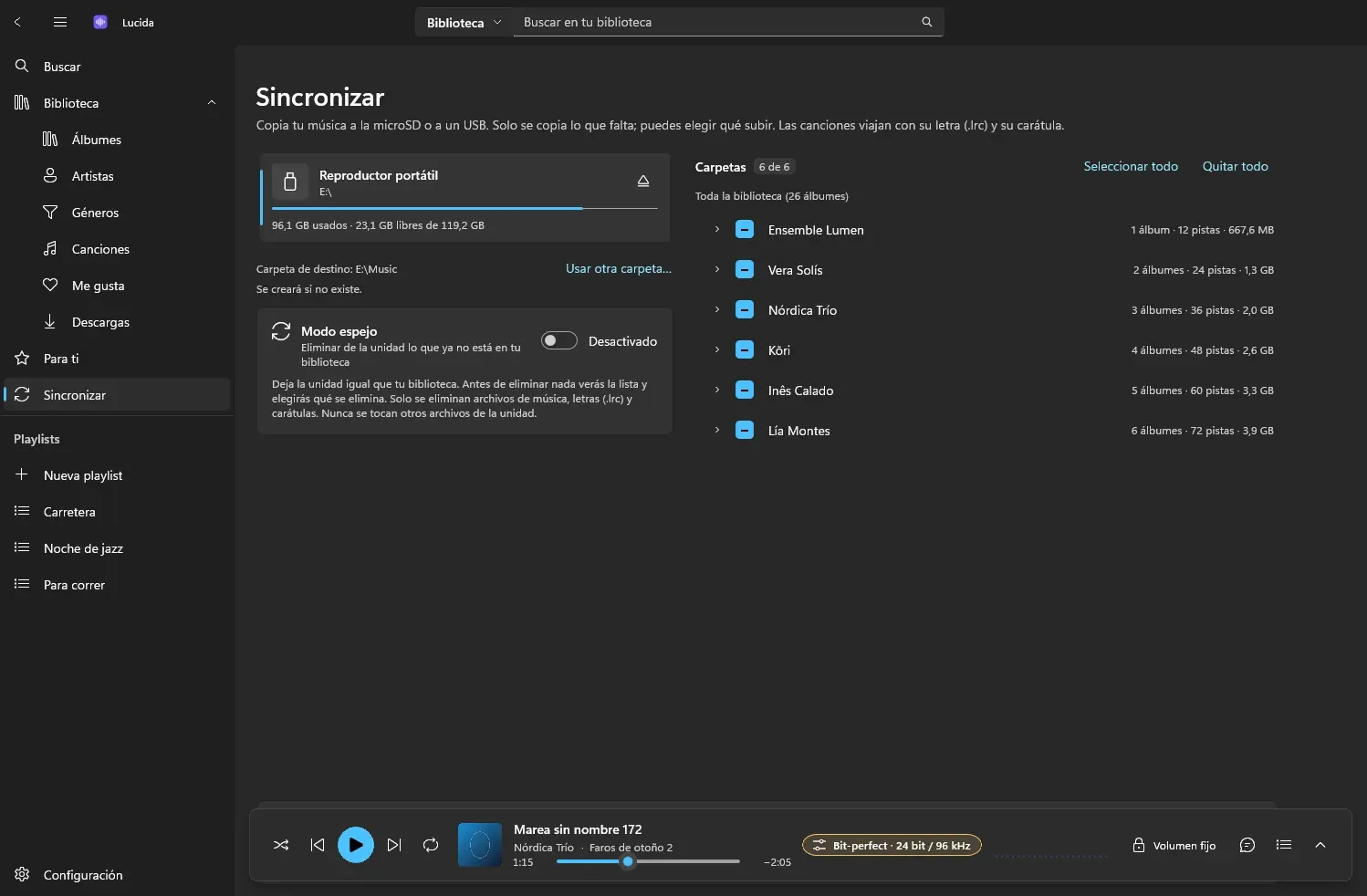Click Quitar todo link
This screenshot has width=1367, height=896.
coord(1235,166)
